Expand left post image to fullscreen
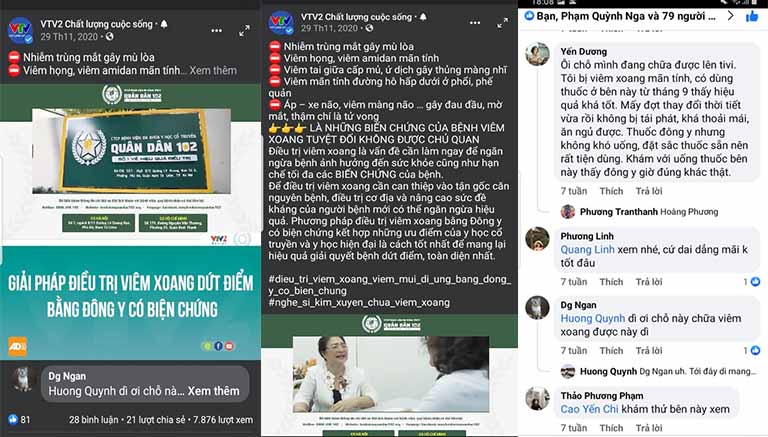Viewport: 768px width, 437px height. point(244,31)
